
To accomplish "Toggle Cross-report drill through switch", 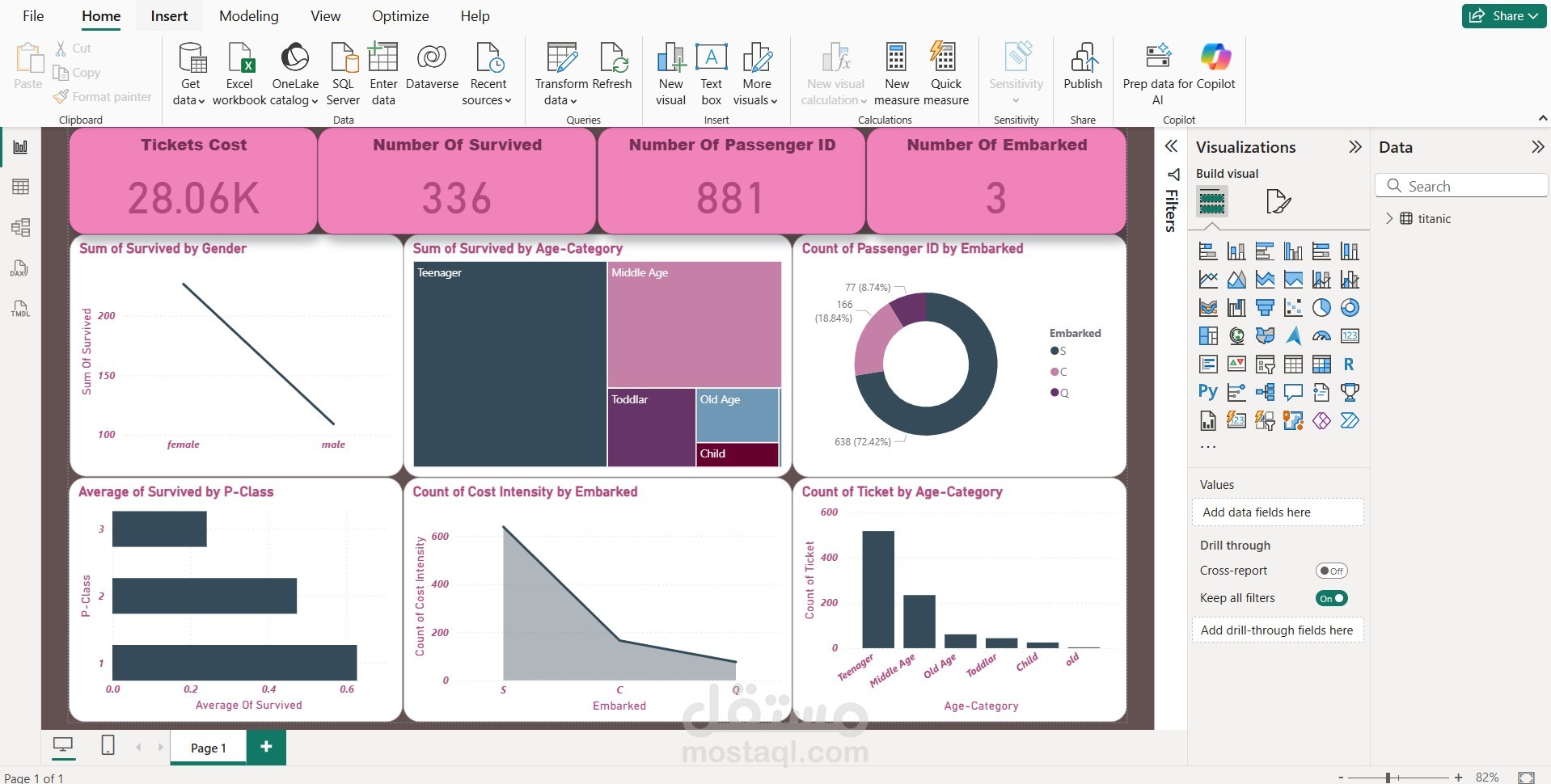I will [x=1331, y=571].
